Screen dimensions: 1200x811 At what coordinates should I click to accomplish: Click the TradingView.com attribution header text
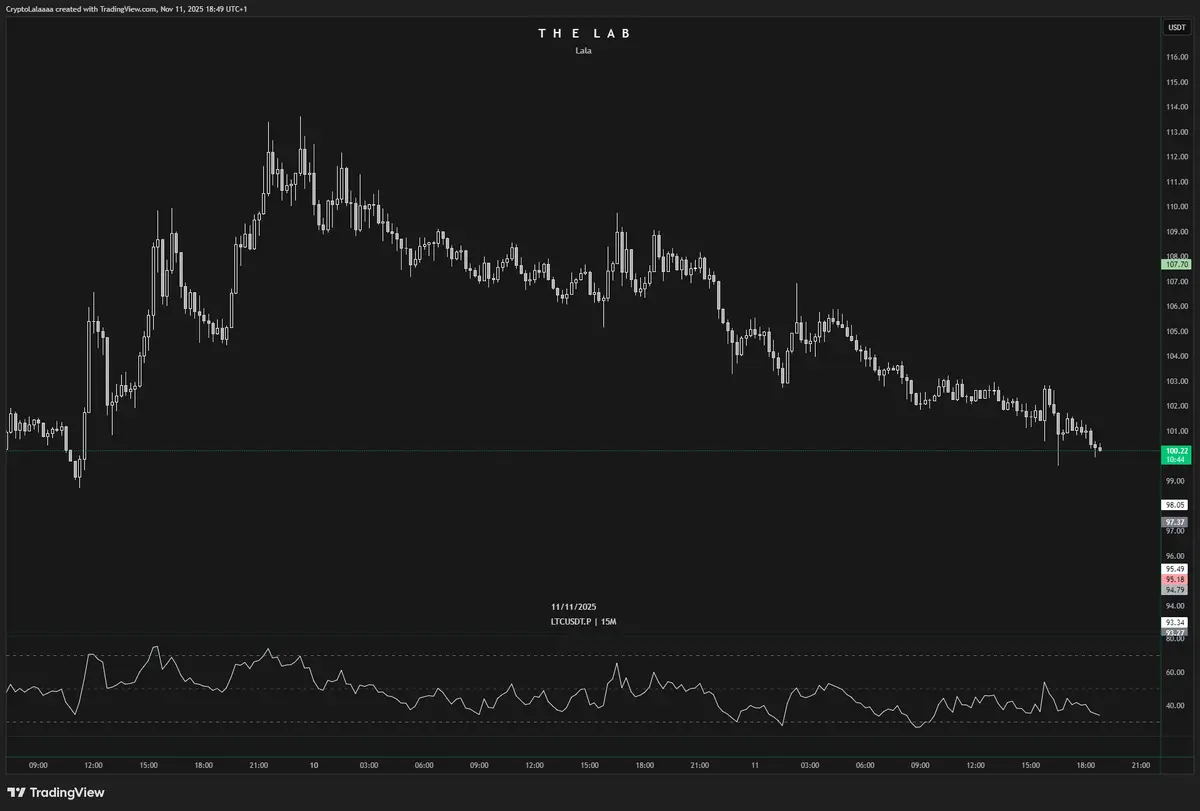coord(126,8)
